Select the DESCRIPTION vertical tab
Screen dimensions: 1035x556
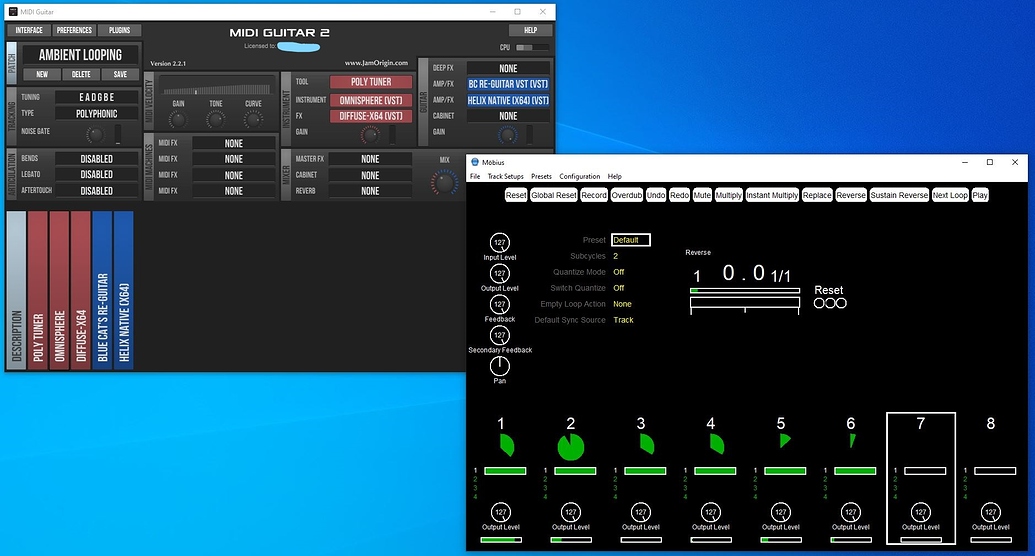17,291
